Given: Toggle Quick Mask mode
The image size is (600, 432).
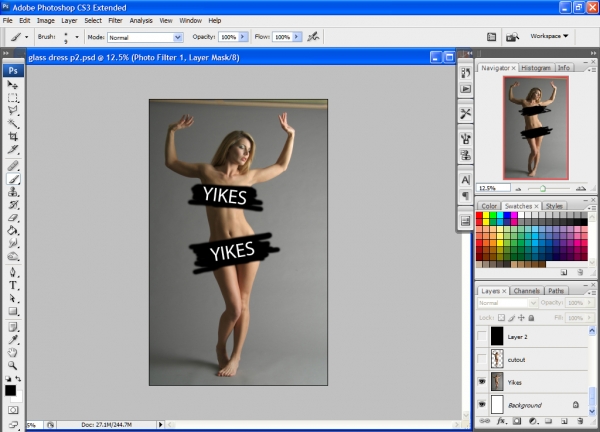Looking at the screenshot, I should coord(13,410).
